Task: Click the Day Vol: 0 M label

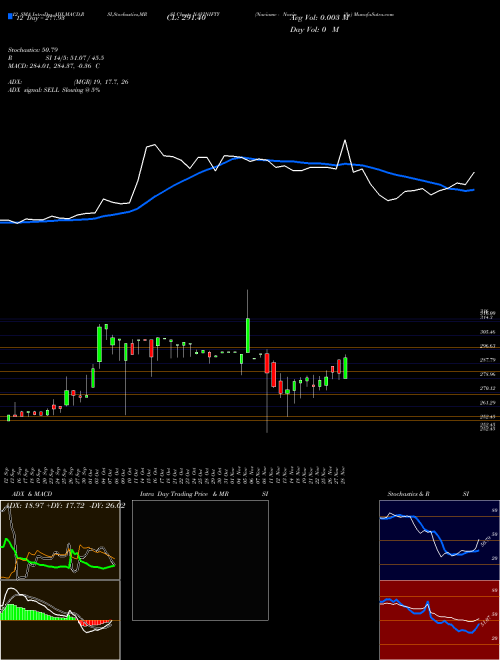Action: tap(314, 30)
